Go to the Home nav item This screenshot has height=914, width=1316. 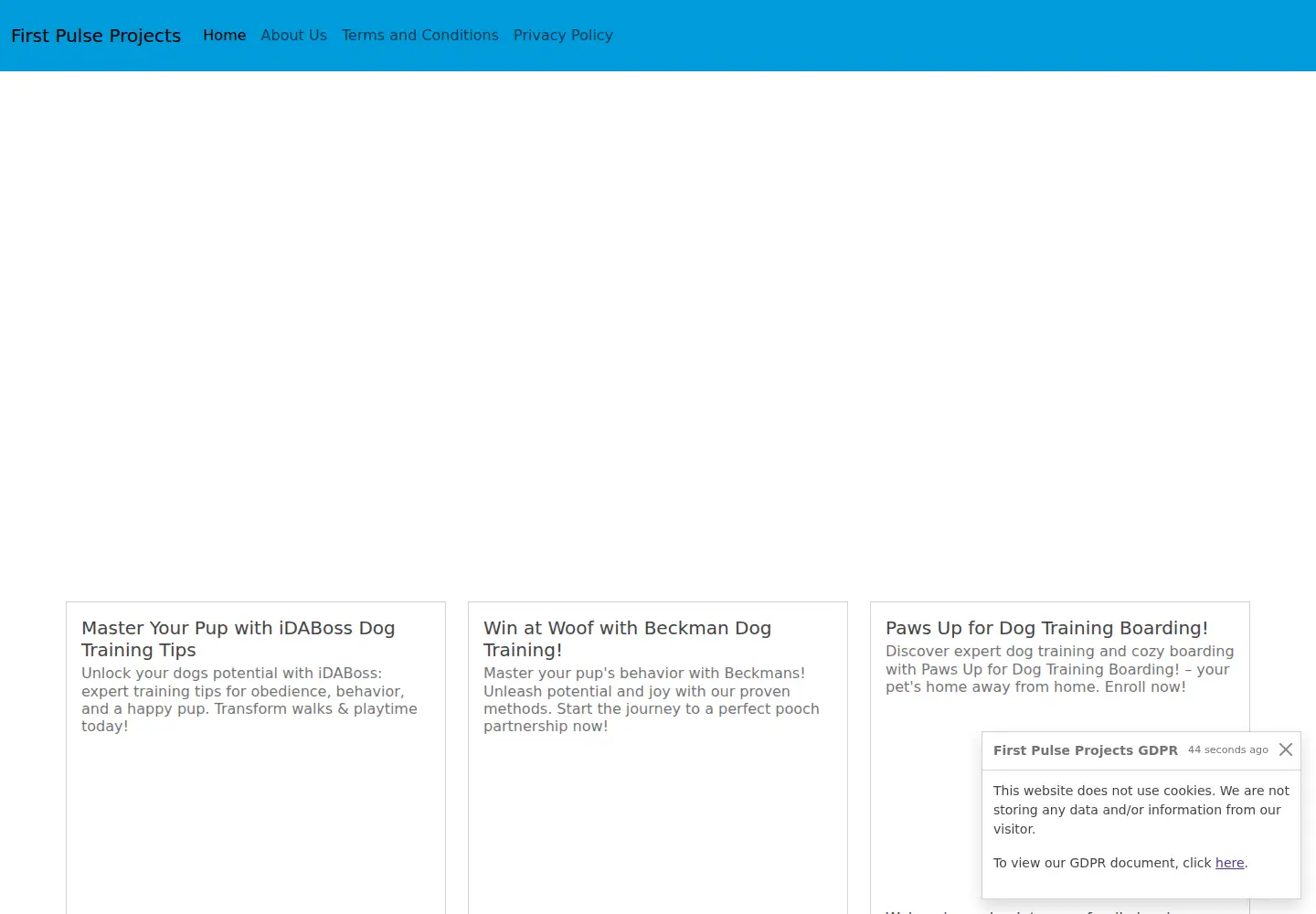coord(225,35)
